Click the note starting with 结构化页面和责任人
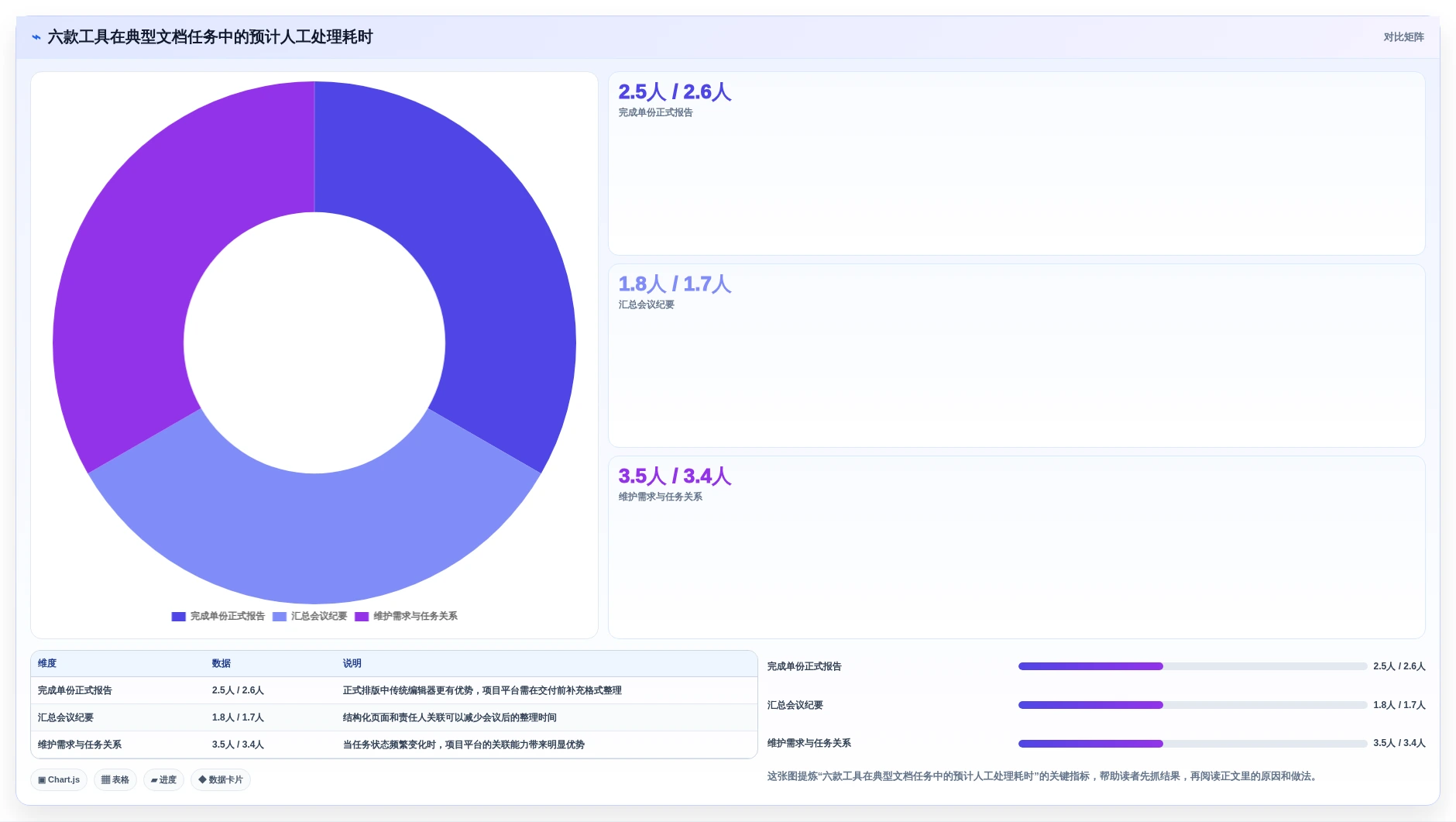 pyautogui.click(x=449, y=717)
